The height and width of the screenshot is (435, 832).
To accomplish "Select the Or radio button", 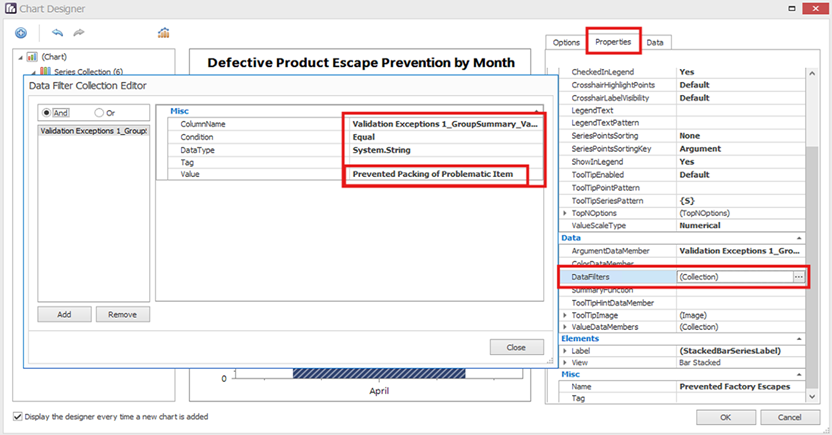I will [x=99, y=112].
